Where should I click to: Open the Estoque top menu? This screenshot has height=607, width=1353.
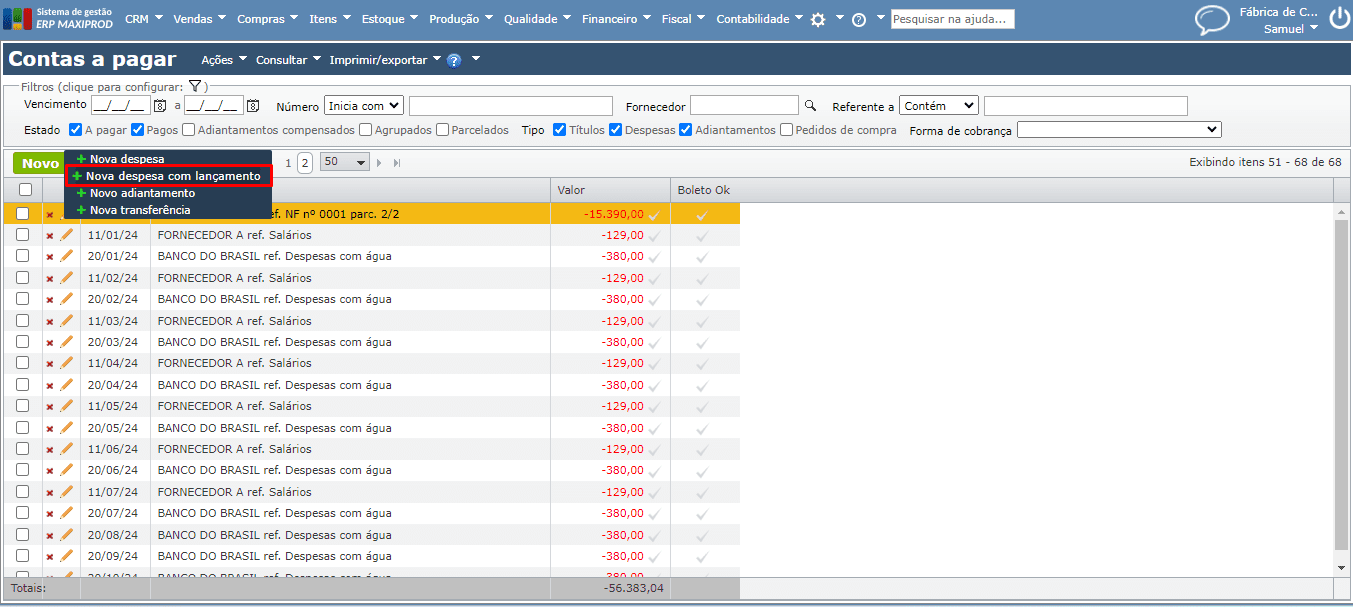(x=389, y=19)
